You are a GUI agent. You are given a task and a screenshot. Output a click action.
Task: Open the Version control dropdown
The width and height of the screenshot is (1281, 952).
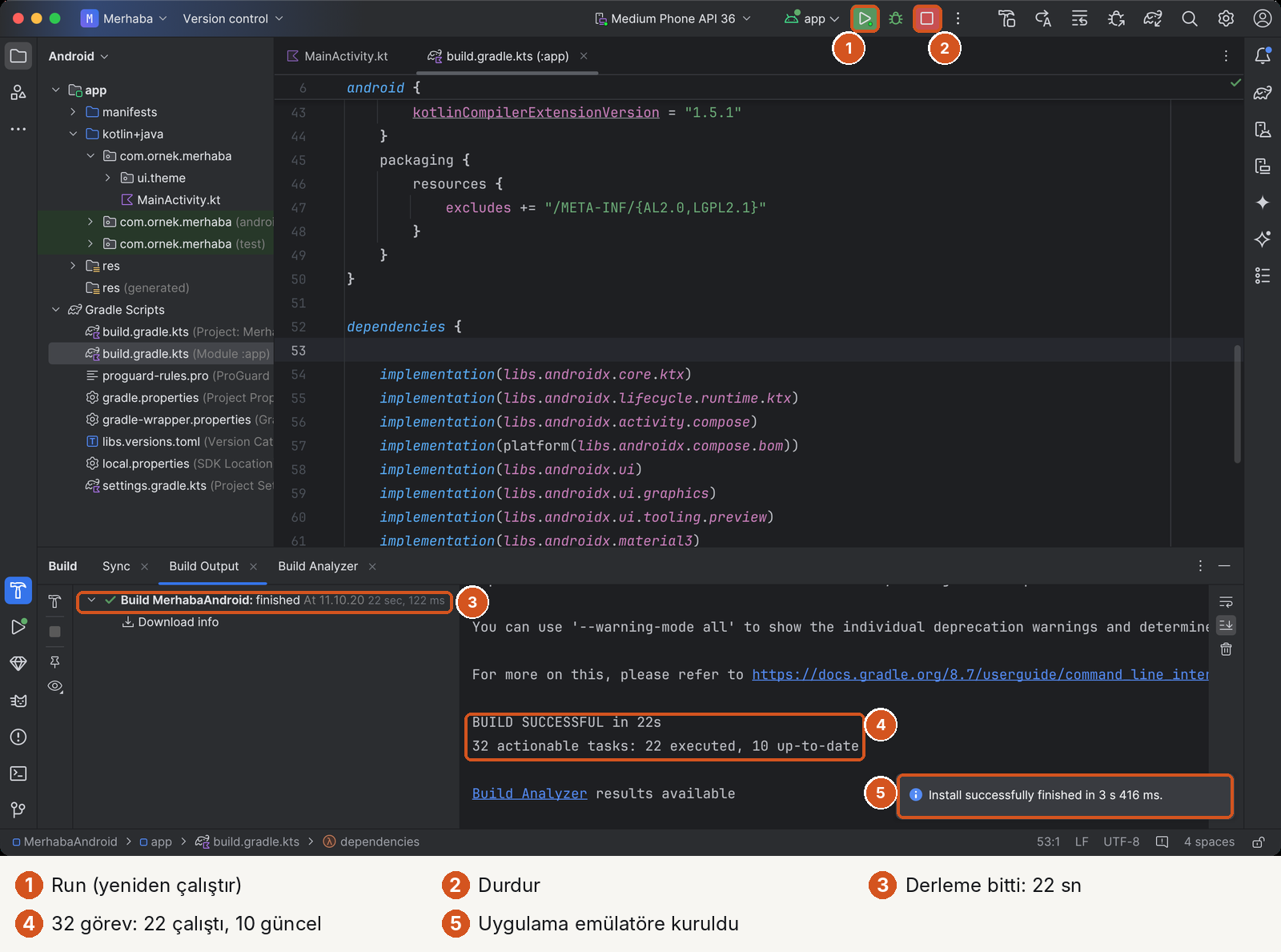(x=233, y=18)
